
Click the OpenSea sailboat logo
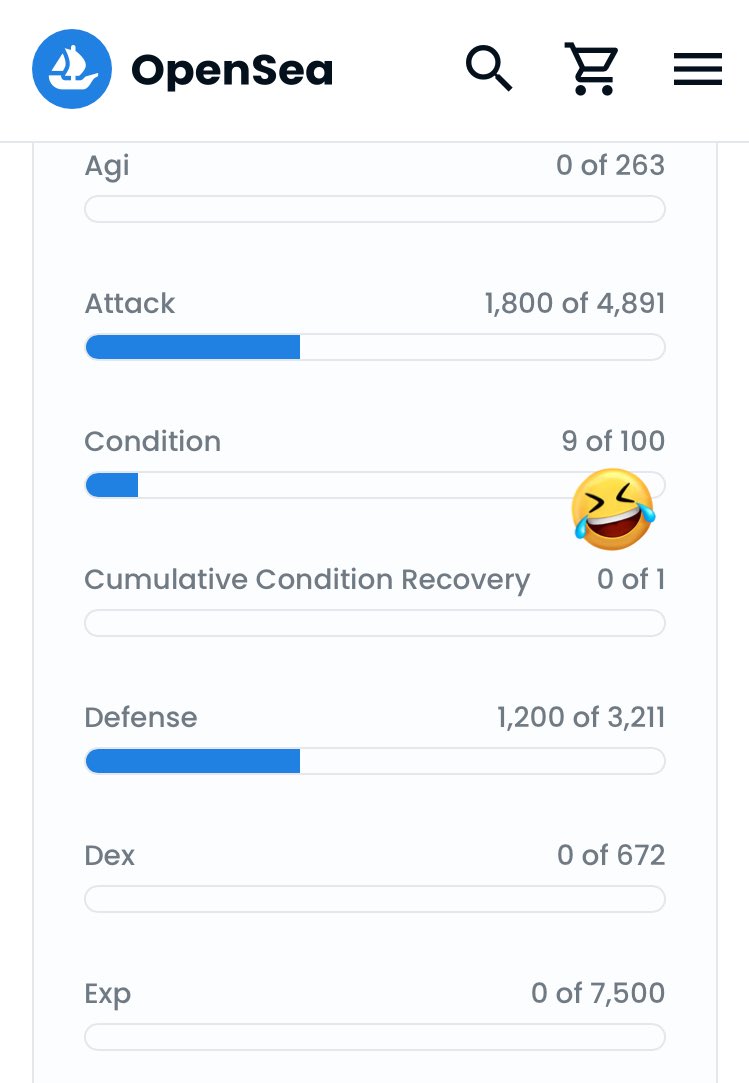72,69
